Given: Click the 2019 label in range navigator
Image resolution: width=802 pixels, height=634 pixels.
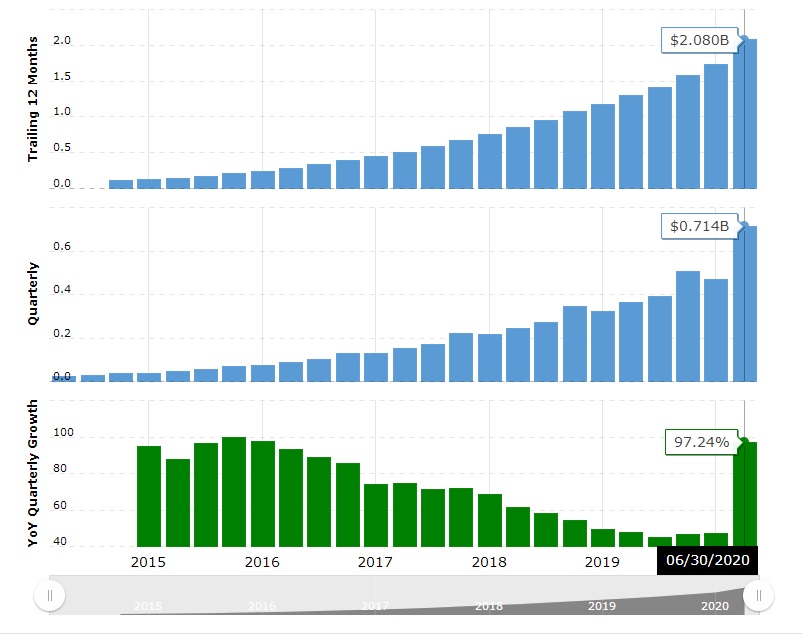Looking at the screenshot, I should pos(602,606).
